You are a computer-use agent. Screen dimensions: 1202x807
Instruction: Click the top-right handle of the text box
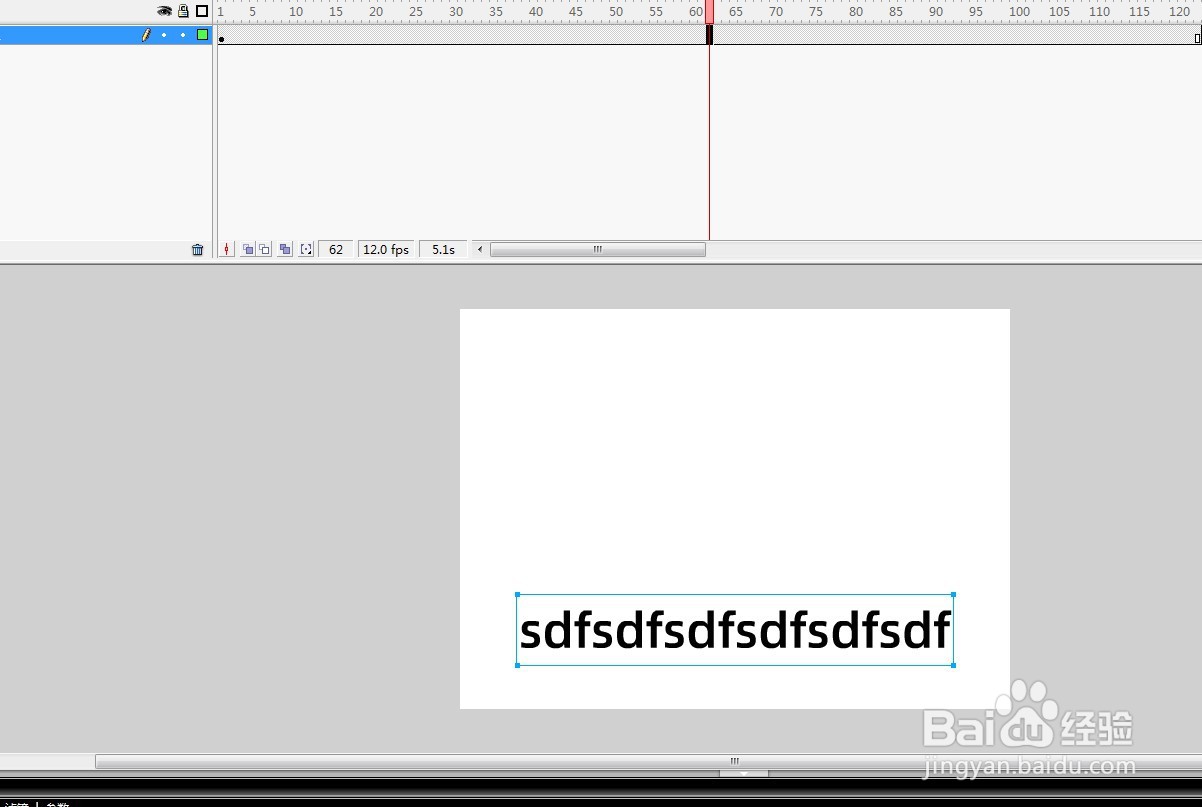tap(953, 595)
